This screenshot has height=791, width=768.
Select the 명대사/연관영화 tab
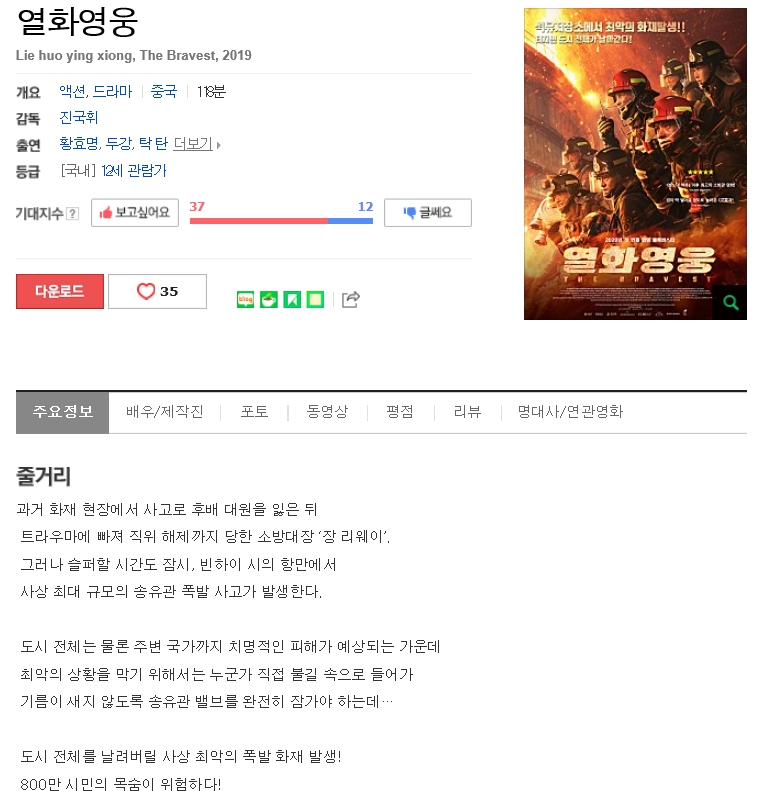tap(570, 412)
